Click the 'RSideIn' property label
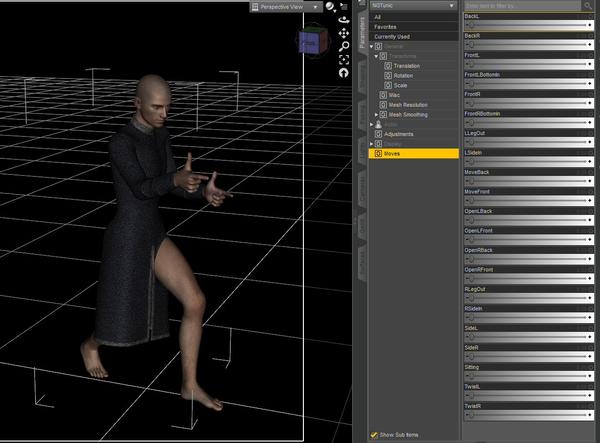 [473, 309]
